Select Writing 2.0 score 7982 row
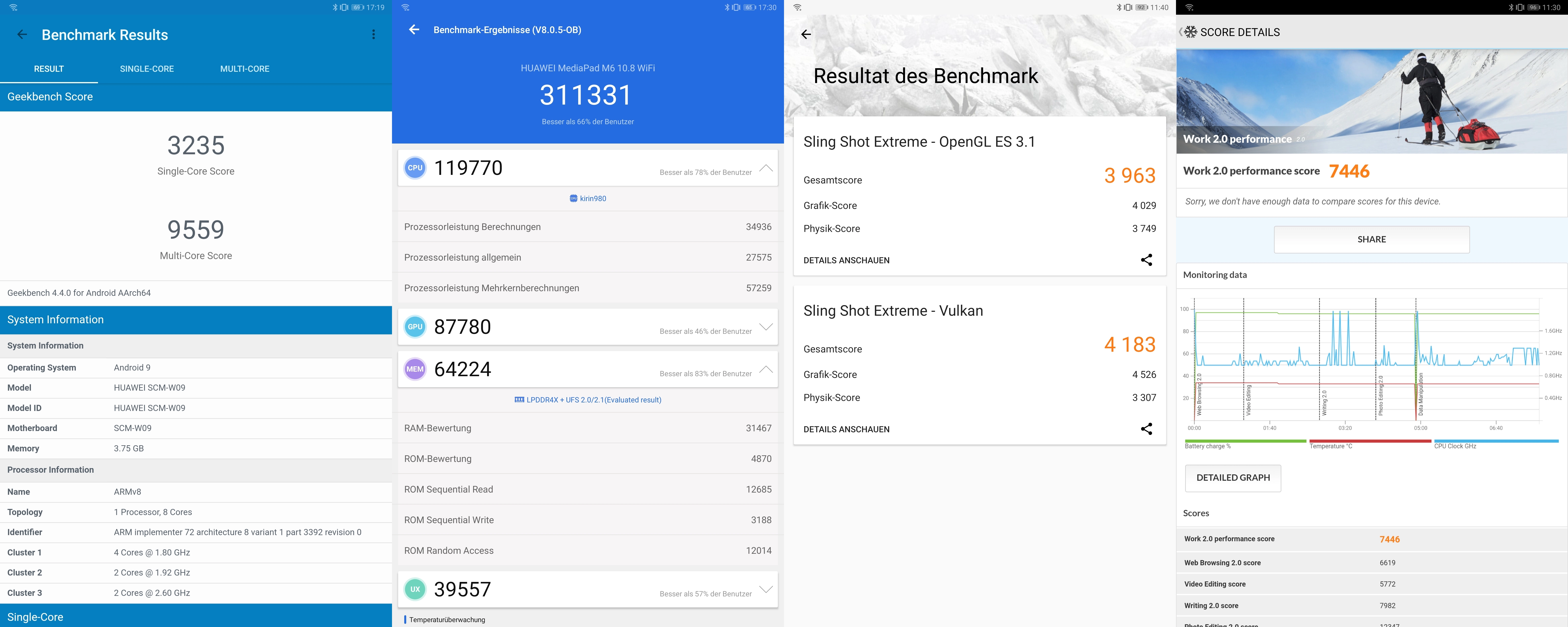 [x=1372, y=606]
